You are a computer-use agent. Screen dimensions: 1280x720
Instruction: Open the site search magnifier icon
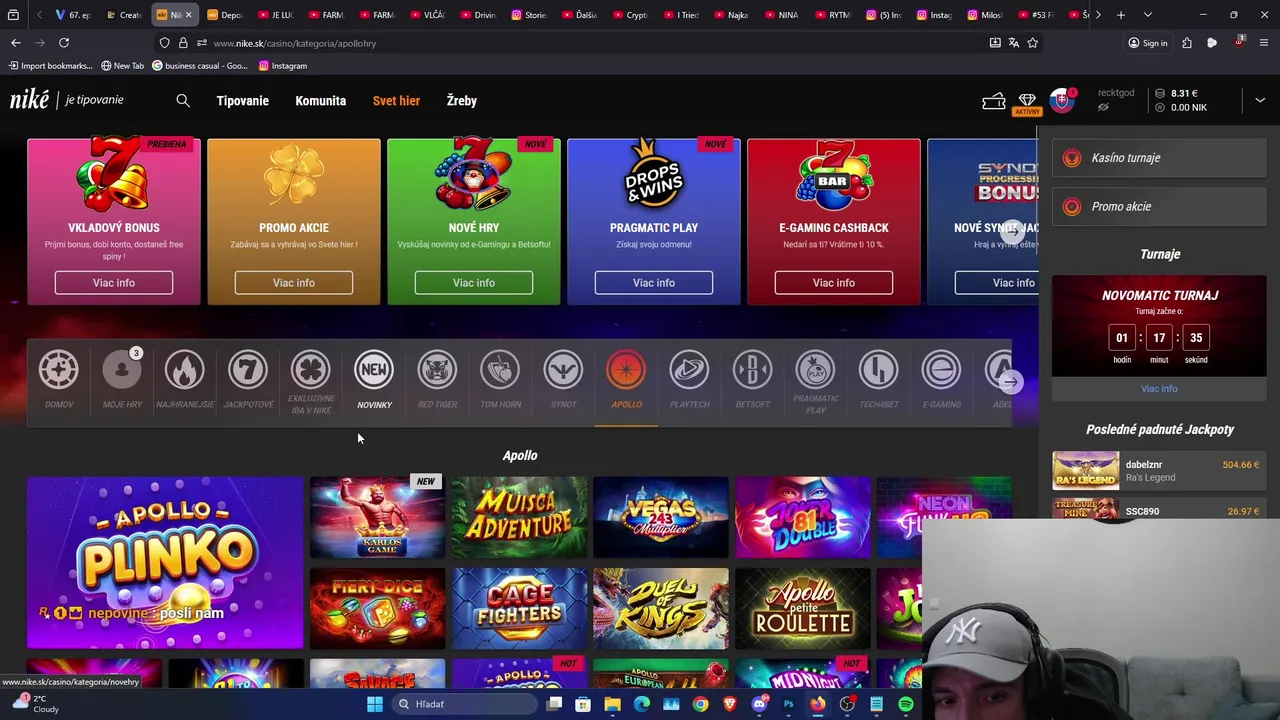pyautogui.click(x=183, y=101)
